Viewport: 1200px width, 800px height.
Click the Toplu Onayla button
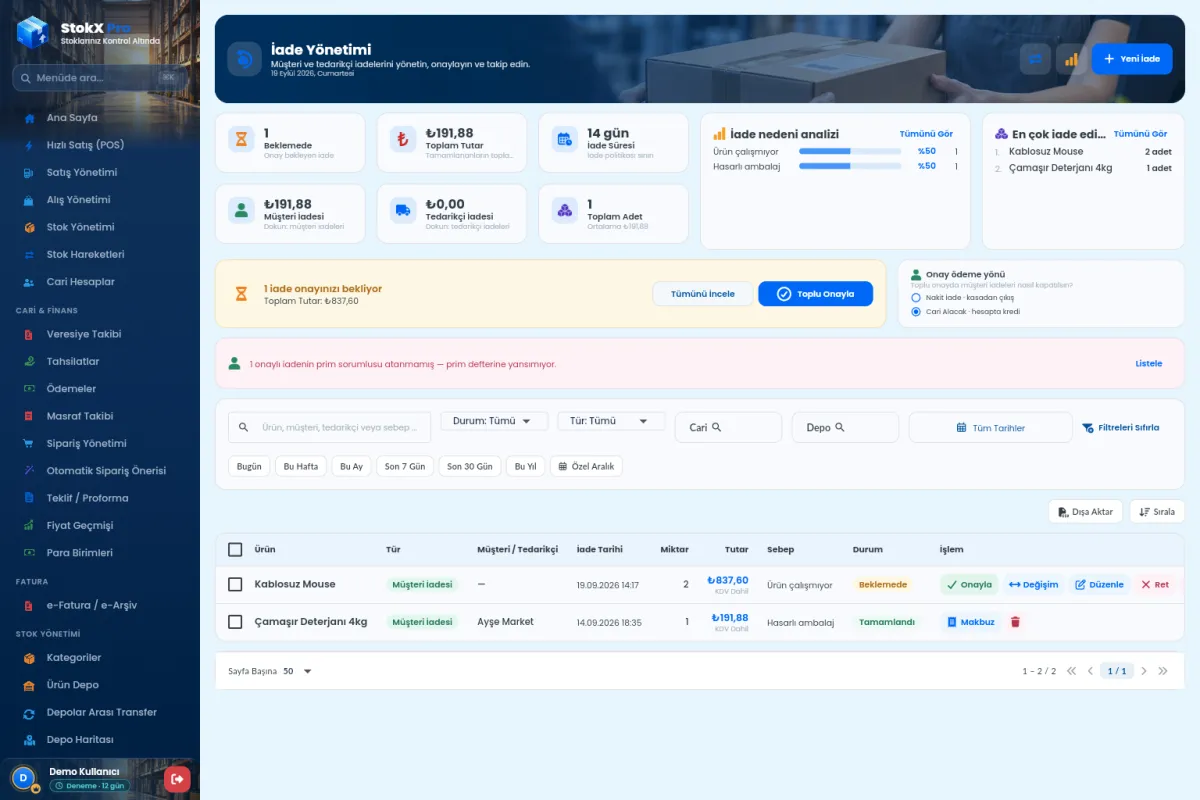(815, 294)
